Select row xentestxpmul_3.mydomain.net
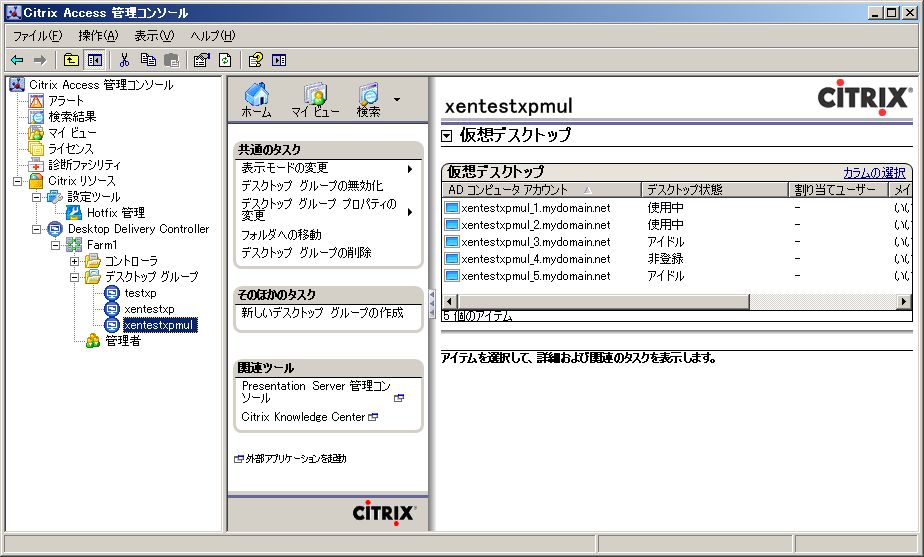This screenshot has width=924, height=557. 677,242
